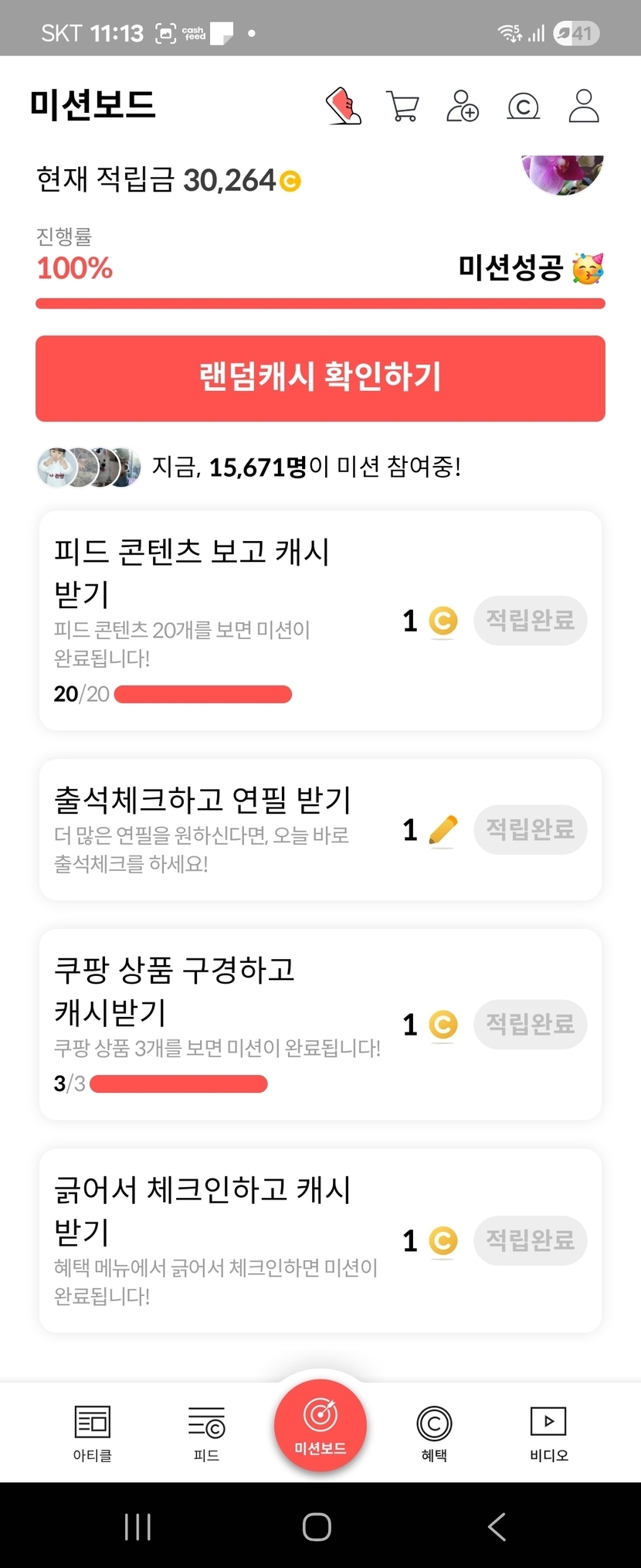
Task: Open the shopping cart icon
Action: pyautogui.click(x=402, y=106)
